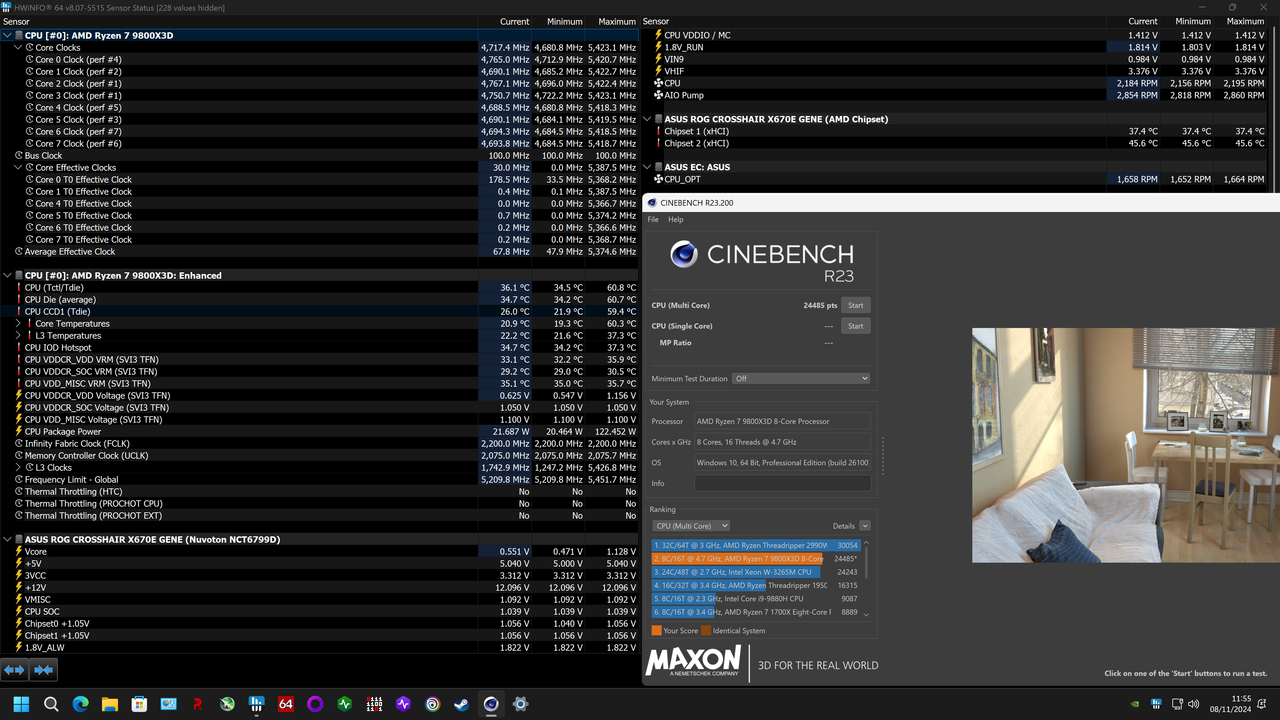Click the NVIDIA tray icon
Image resolution: width=1280 pixels, height=720 pixels.
click(x=1135, y=704)
